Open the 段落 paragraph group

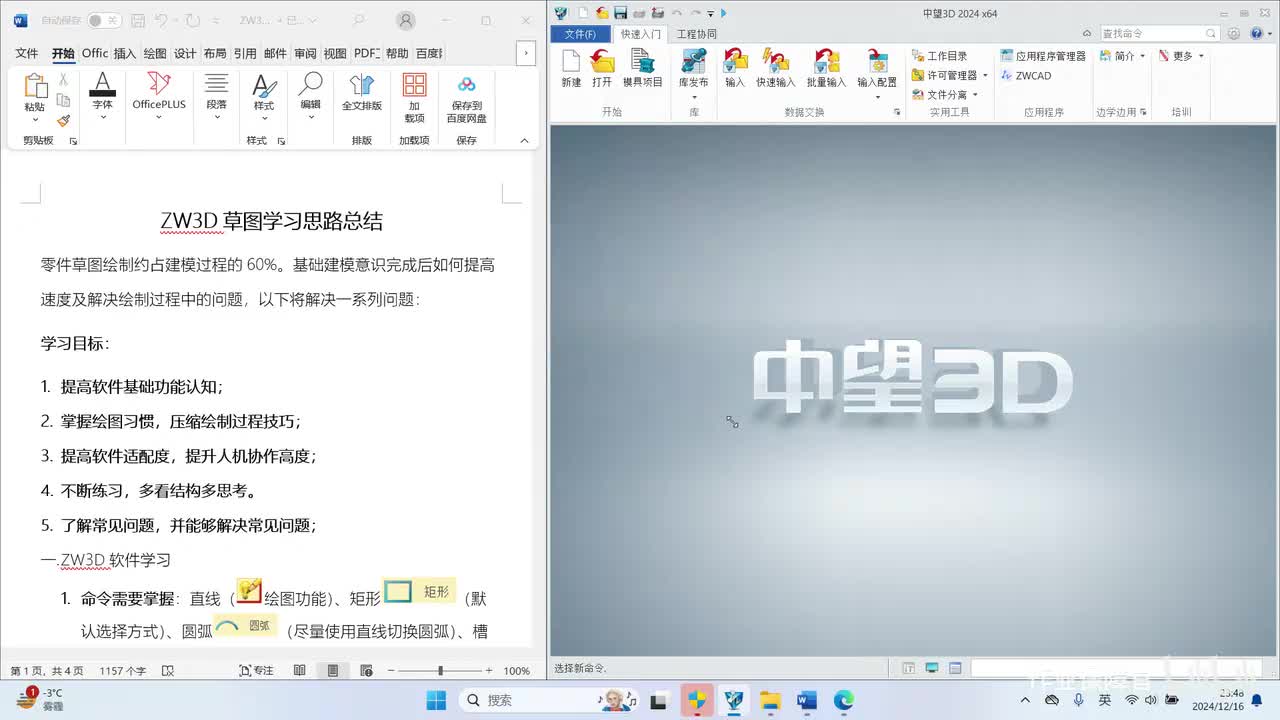click(x=216, y=97)
